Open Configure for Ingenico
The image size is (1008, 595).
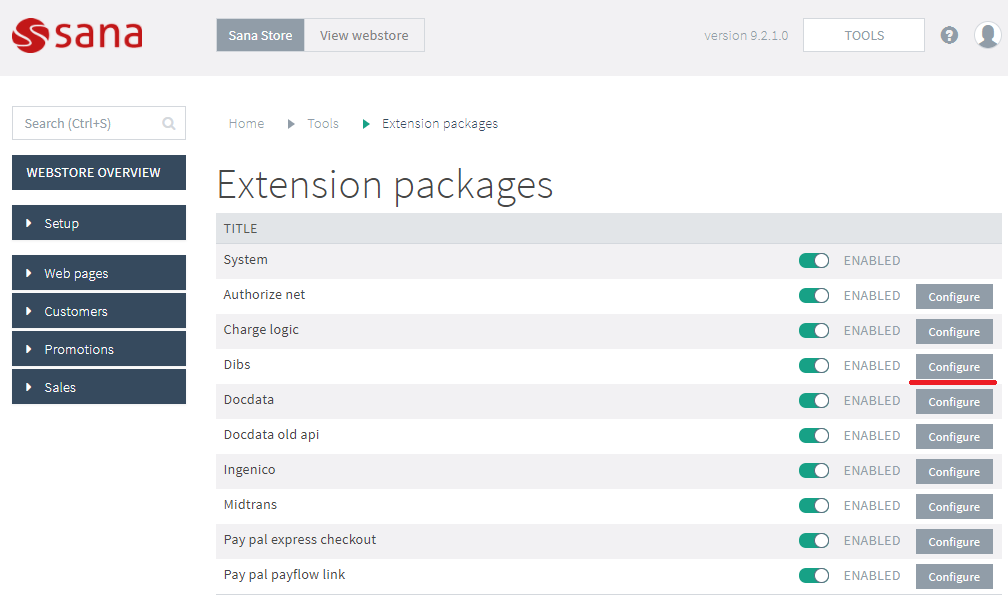pos(954,472)
